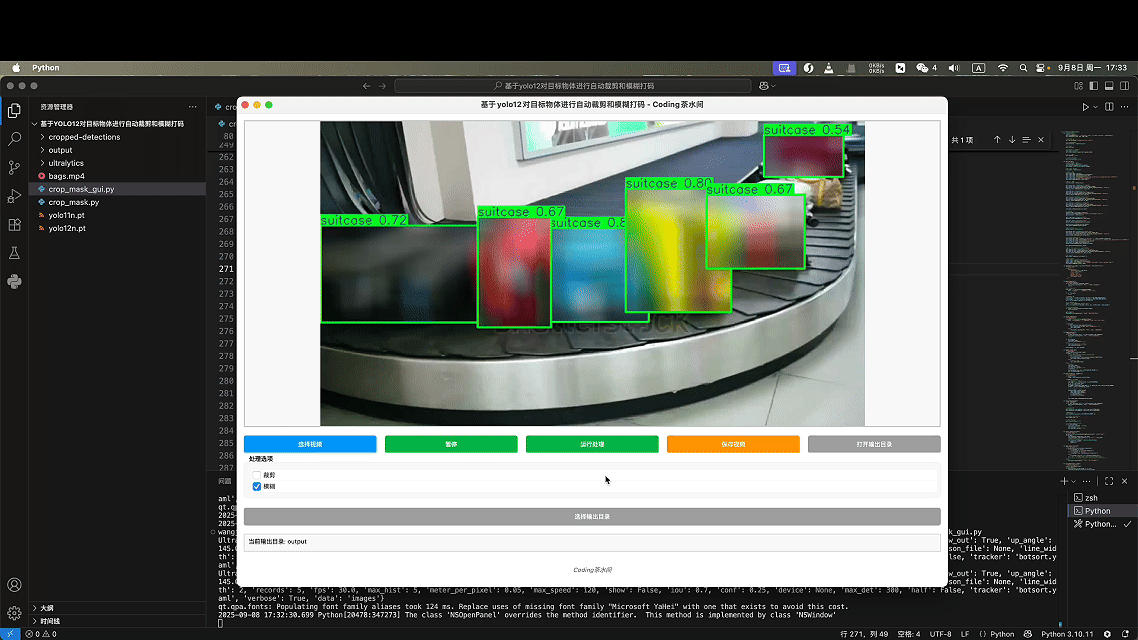Go to next find match arrow
1138x640 pixels.
point(1012,140)
